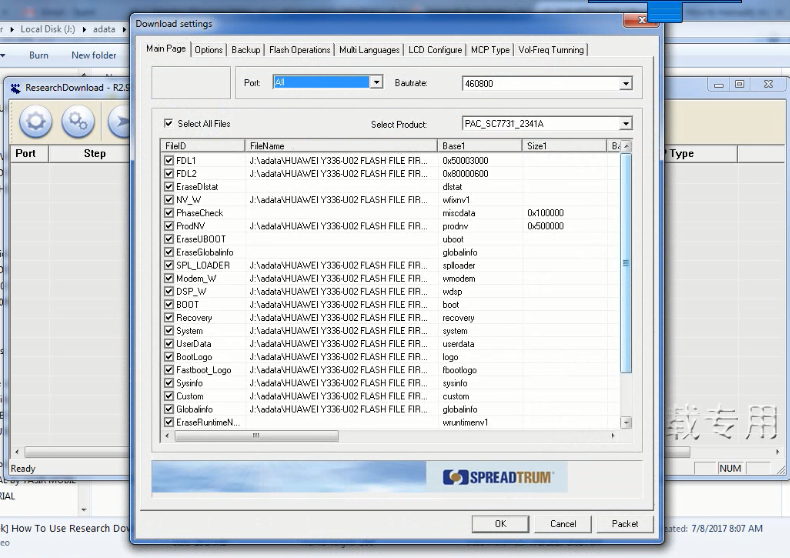This screenshot has width=790, height=558.
Task: Uncheck the BootLogo checkbox
Action: 169,357
